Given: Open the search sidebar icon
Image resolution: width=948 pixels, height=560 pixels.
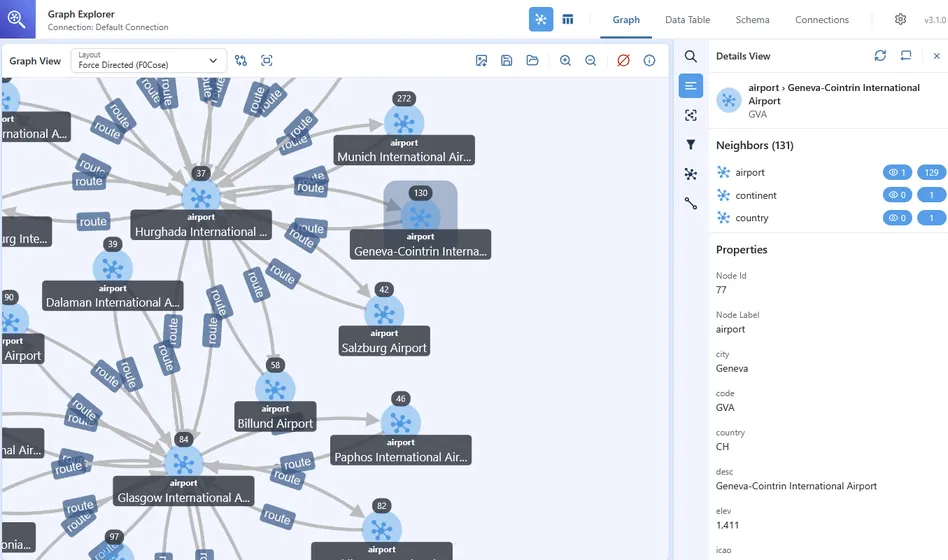Looking at the screenshot, I should (x=690, y=56).
